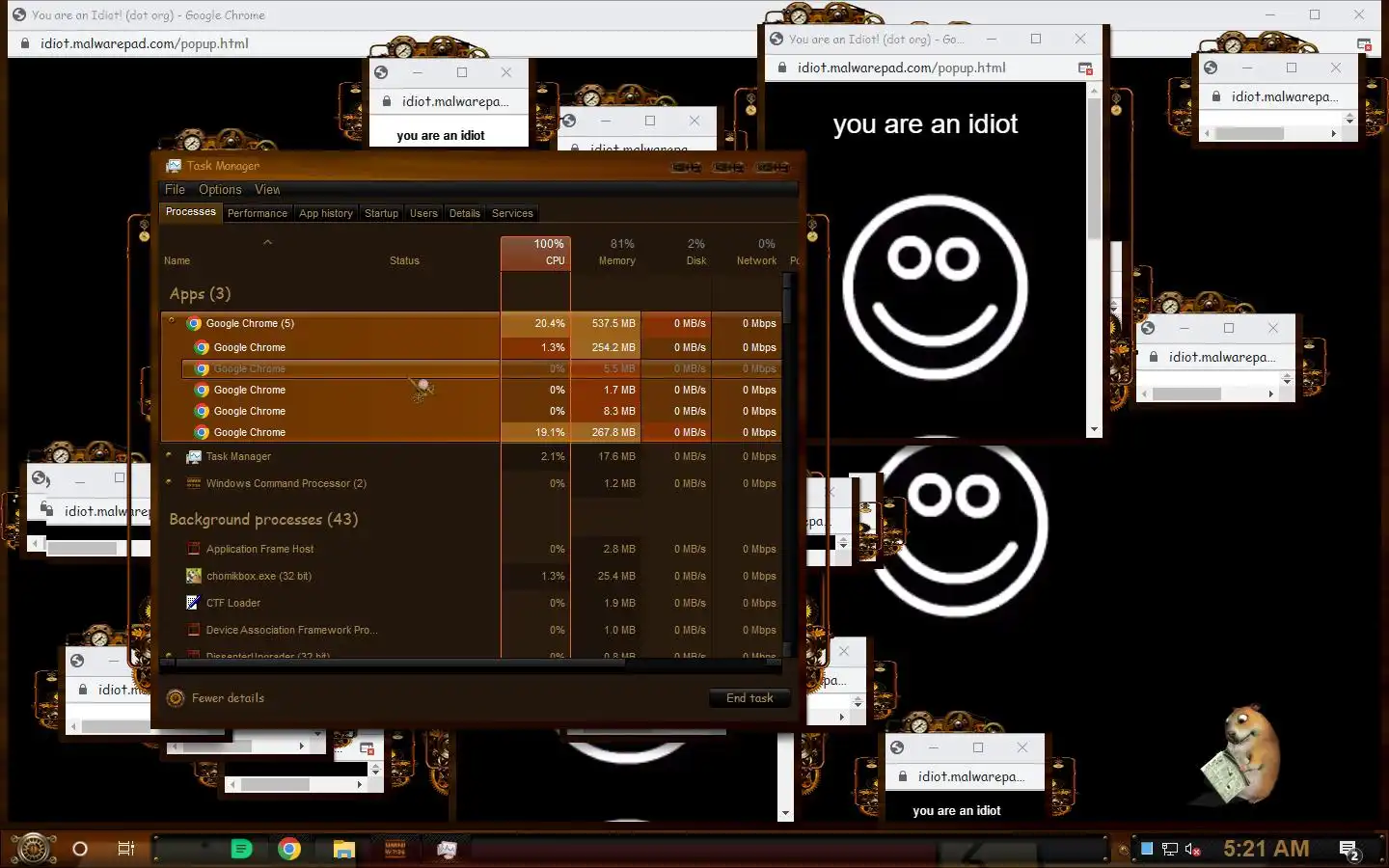Click the Google Chrome (5) group icon

point(194,324)
